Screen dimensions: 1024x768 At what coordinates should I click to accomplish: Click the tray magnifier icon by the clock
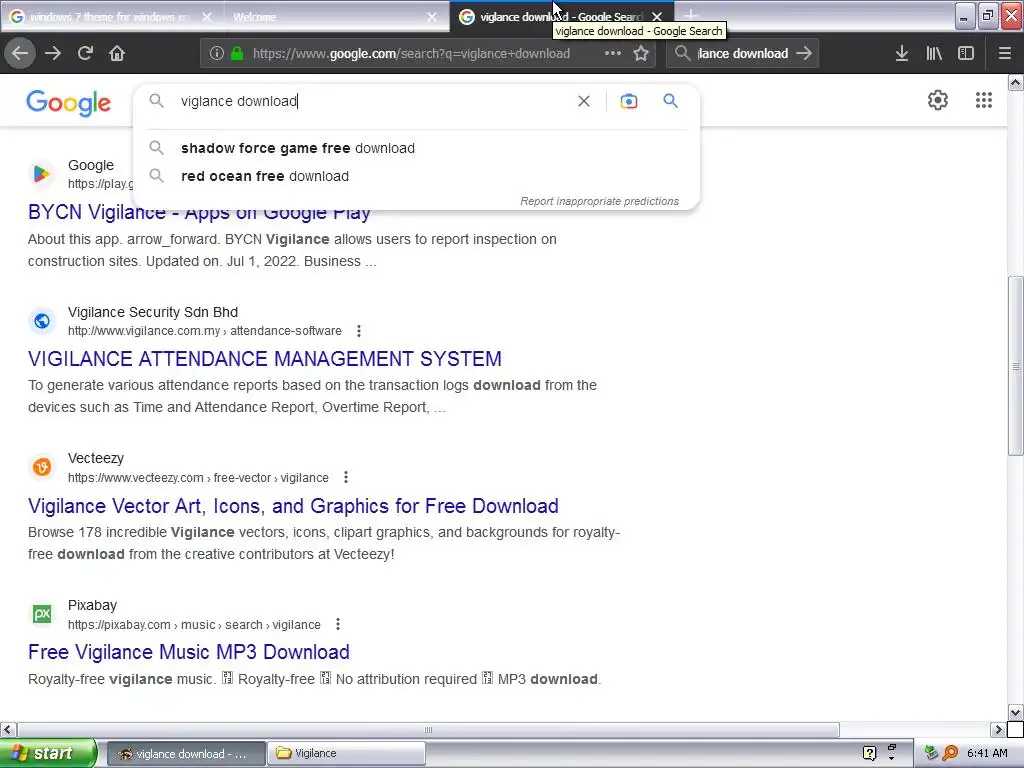pos(950,753)
